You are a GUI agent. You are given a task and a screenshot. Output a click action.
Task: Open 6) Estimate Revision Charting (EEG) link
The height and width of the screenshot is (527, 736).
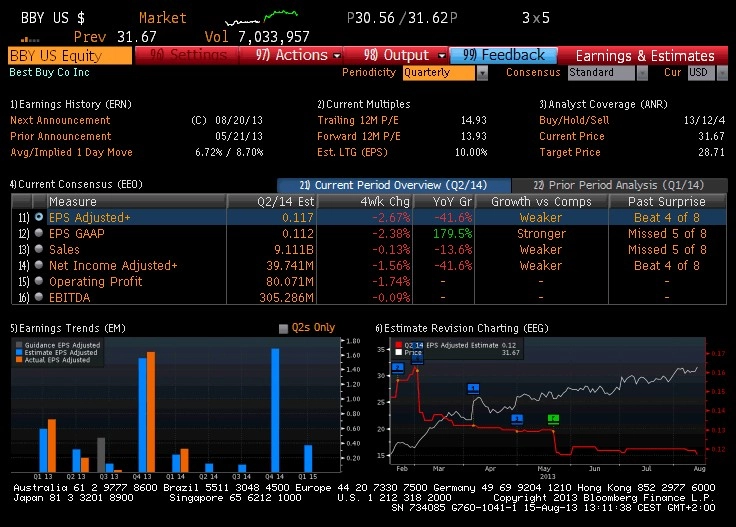tap(462, 328)
